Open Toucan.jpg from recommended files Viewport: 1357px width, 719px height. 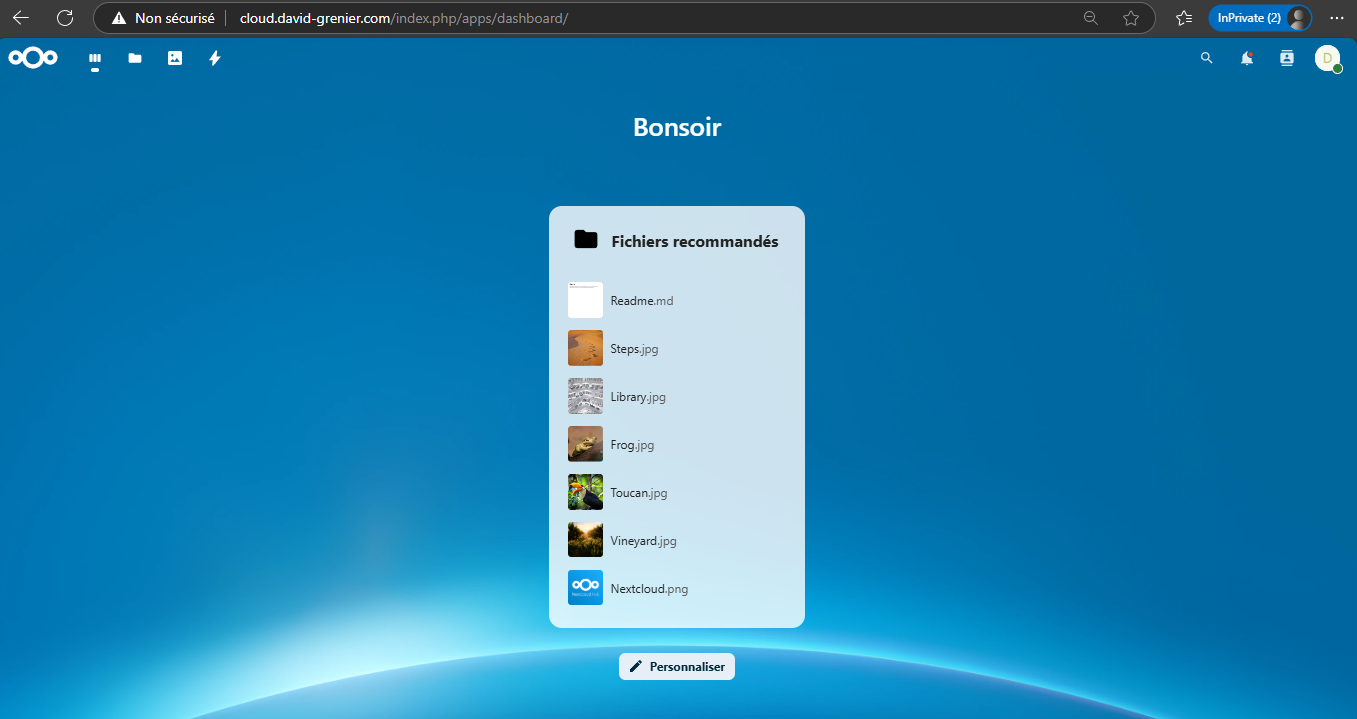click(x=677, y=492)
